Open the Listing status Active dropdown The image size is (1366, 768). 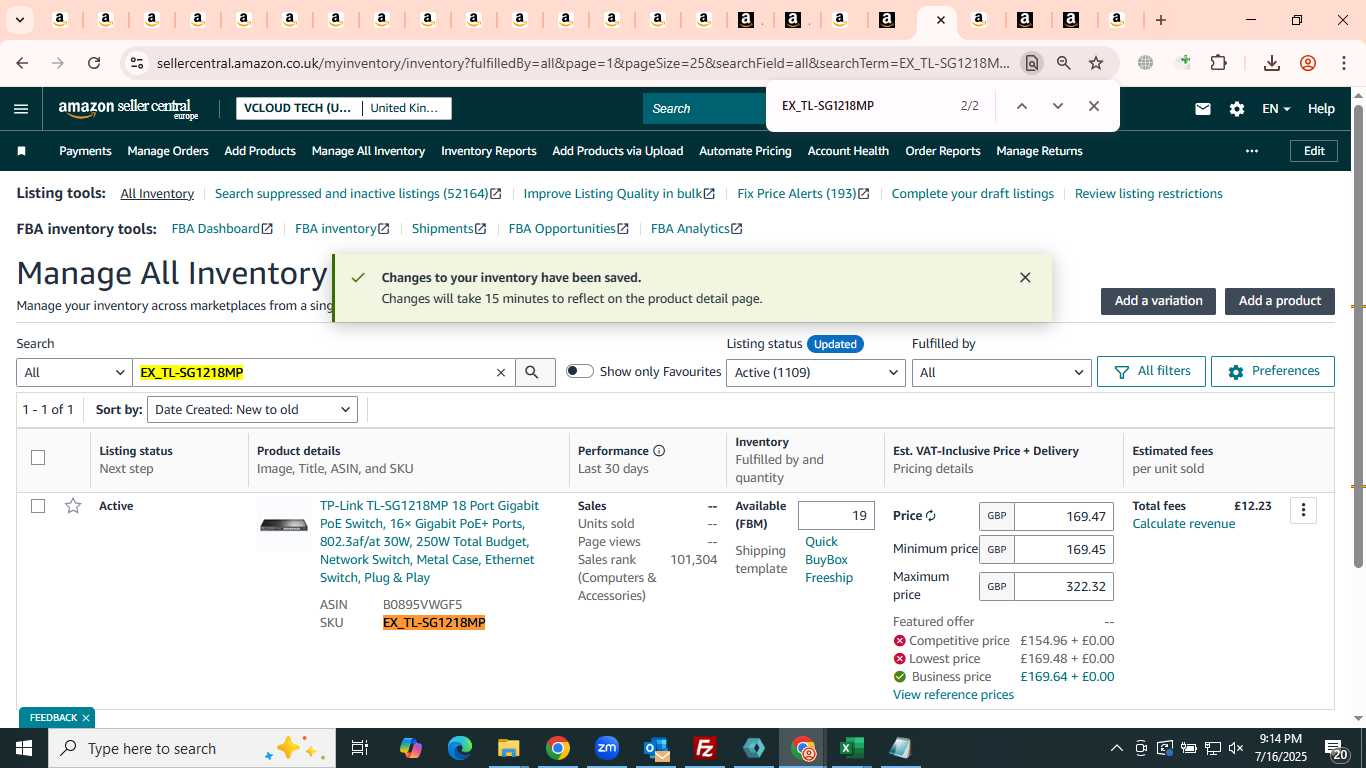pyautogui.click(x=816, y=373)
